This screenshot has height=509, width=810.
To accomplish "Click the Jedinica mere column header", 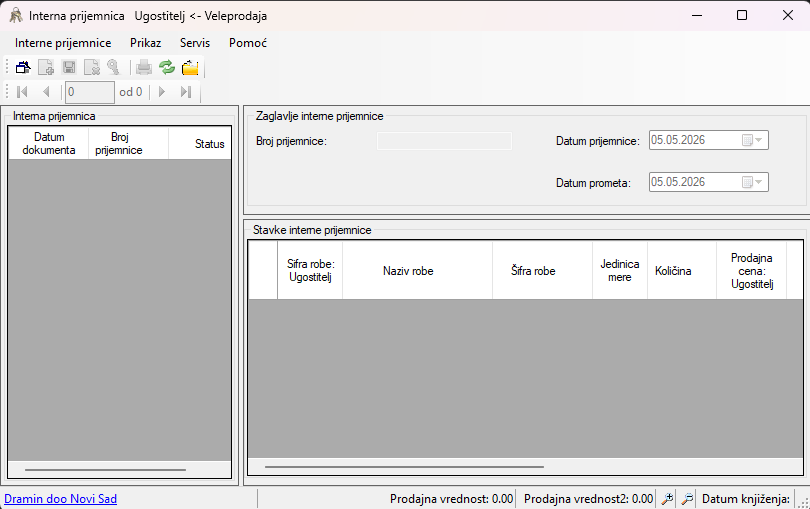I will coord(620,270).
